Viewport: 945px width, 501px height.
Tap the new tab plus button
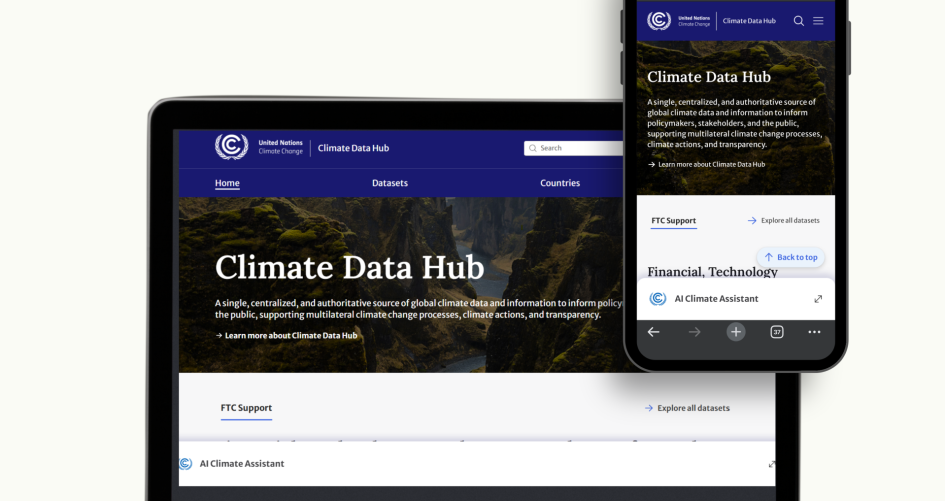click(736, 332)
